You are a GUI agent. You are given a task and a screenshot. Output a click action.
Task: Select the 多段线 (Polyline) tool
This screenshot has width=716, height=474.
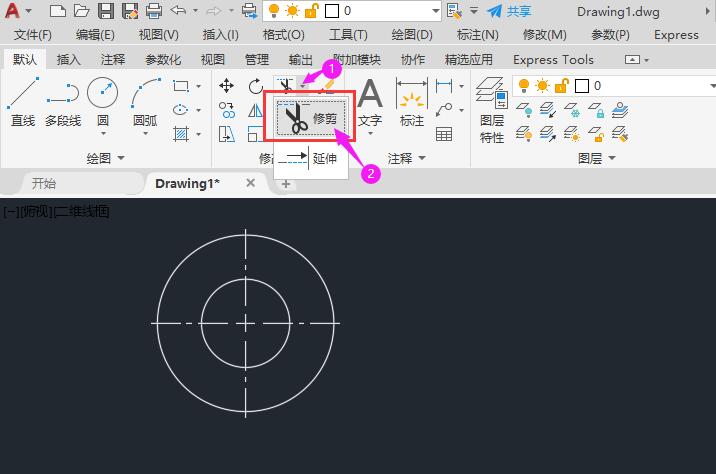63,102
